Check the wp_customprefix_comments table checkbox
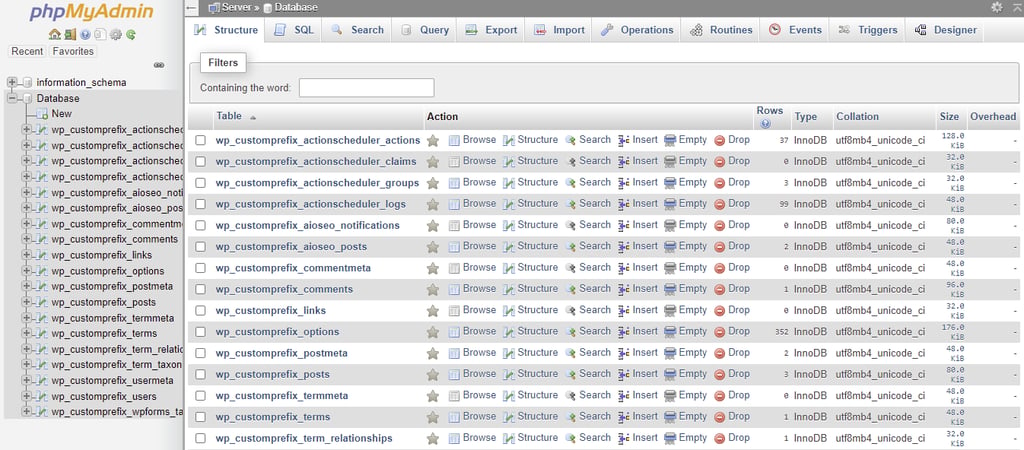The width and height of the screenshot is (1024, 450). coord(201,289)
